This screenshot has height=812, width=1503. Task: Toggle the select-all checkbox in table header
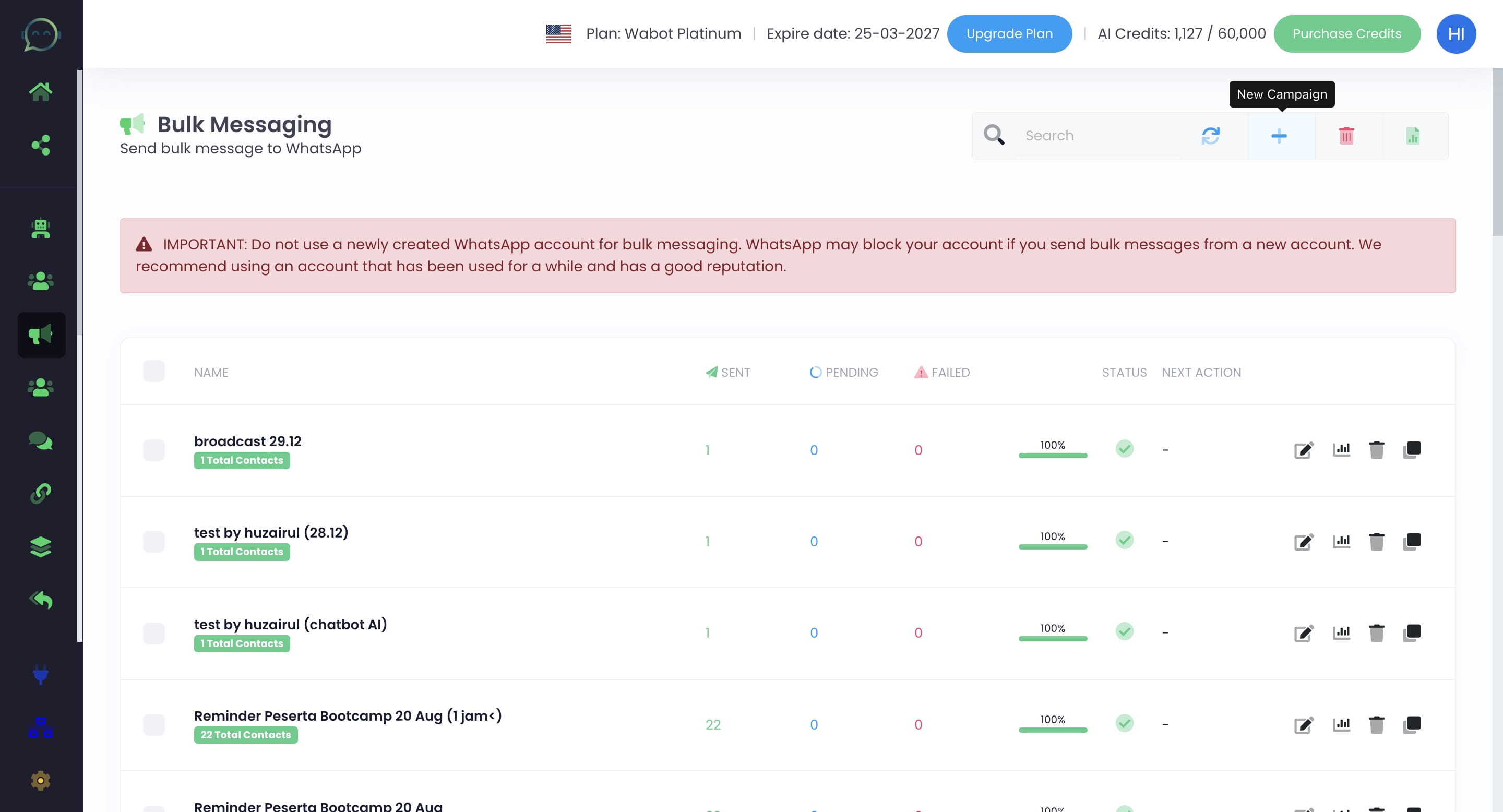pos(154,372)
